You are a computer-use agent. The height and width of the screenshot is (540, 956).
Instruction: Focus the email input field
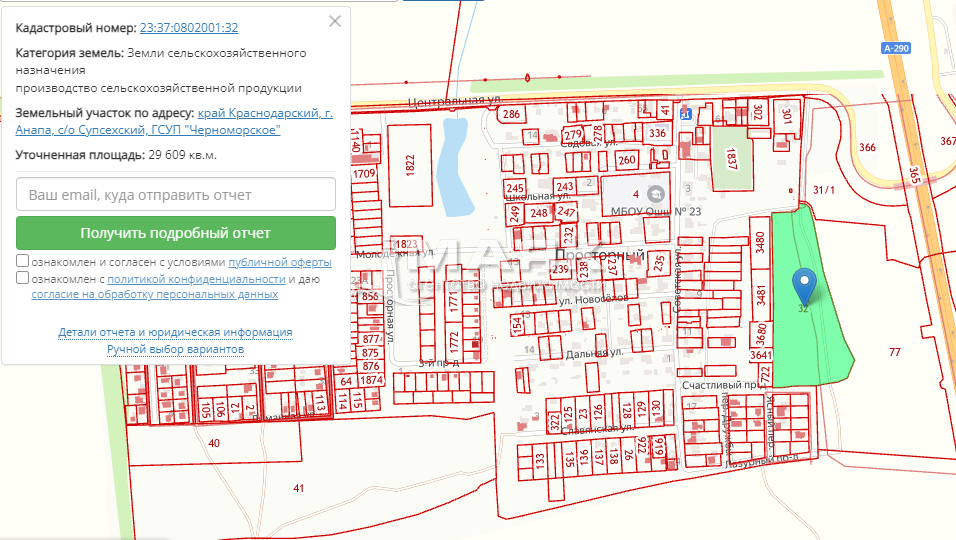[176, 194]
